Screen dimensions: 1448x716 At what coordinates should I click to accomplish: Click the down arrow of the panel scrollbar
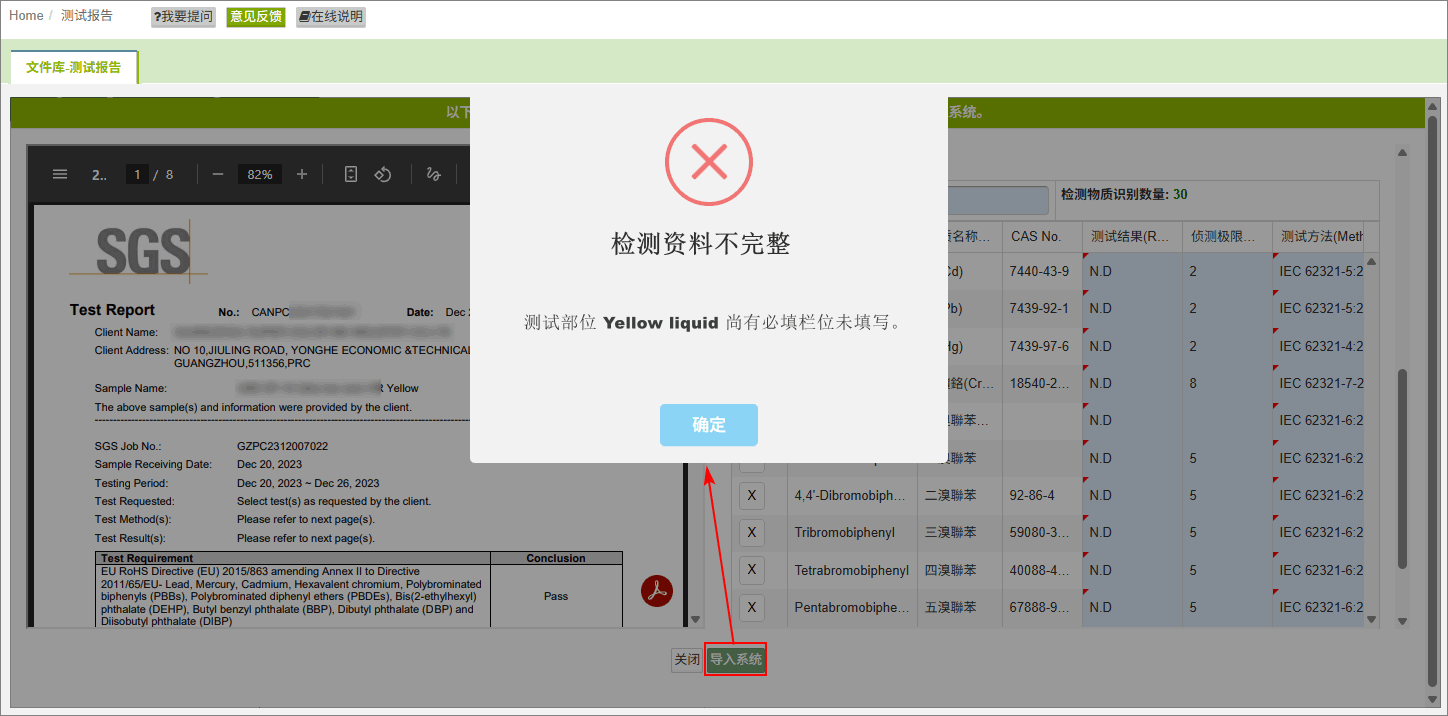1403,621
